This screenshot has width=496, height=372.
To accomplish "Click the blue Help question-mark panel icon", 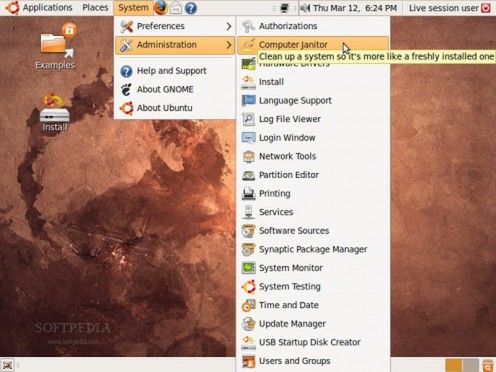I will point(191,8).
